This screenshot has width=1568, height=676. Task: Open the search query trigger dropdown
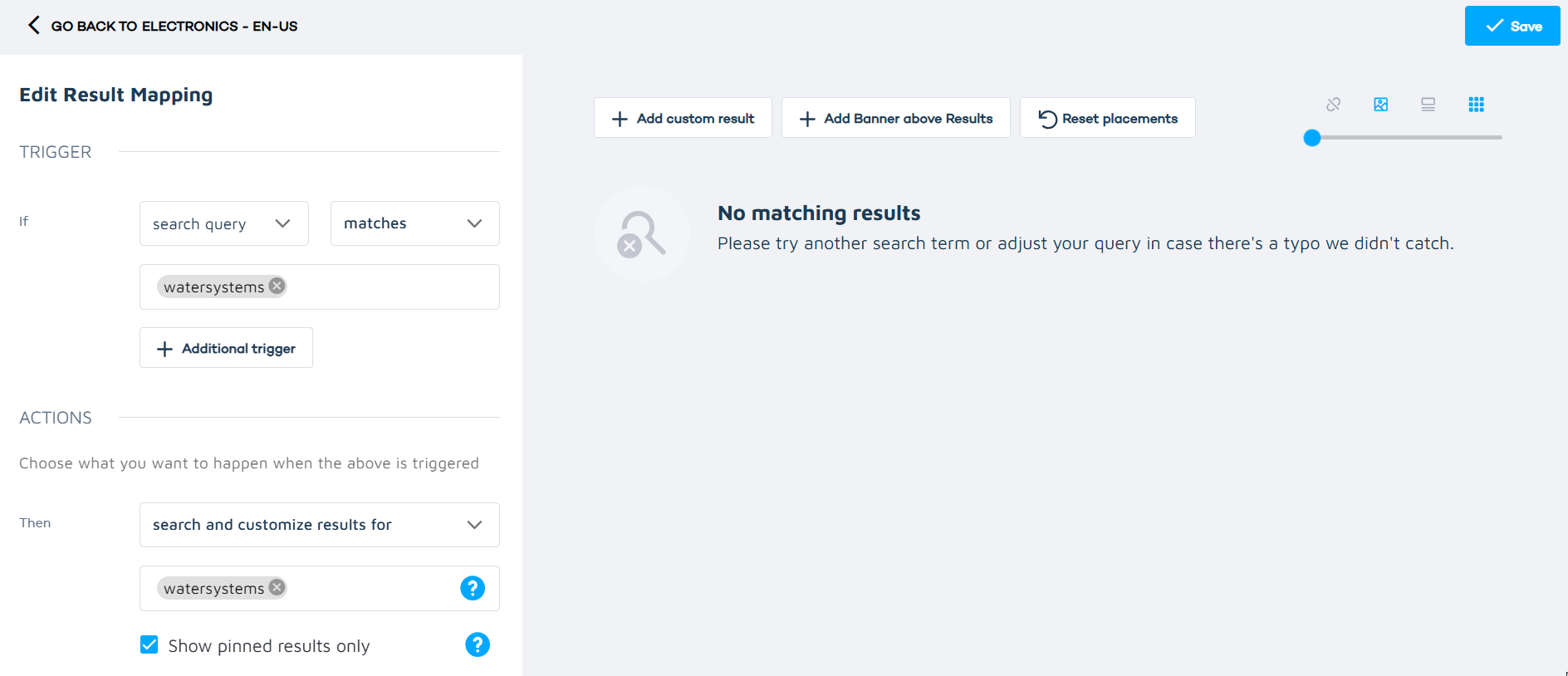pos(223,223)
